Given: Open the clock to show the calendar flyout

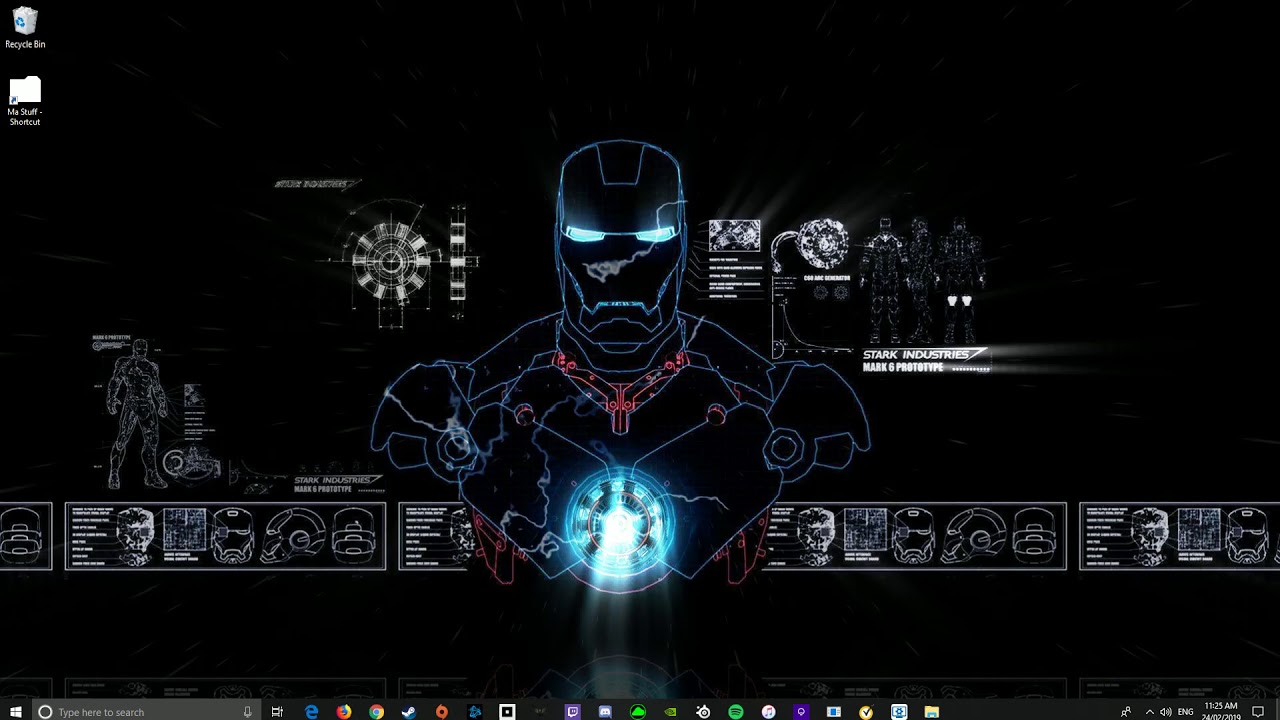Looking at the screenshot, I should 1220,711.
